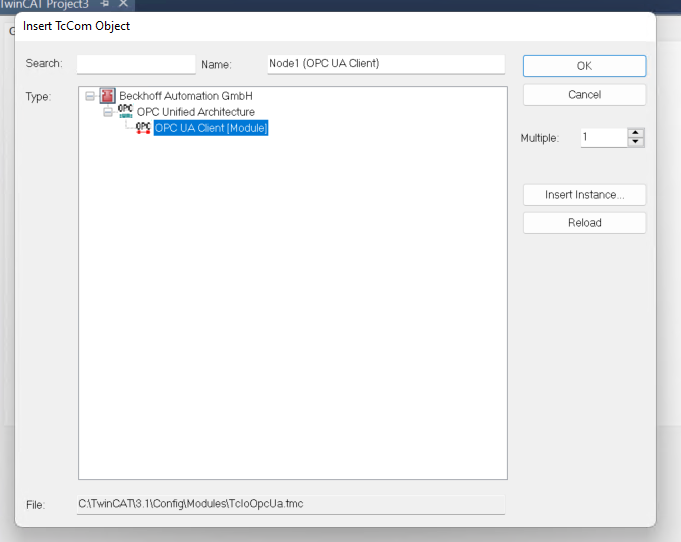
Task: Select the OPC Unified Architecture tree item
Action: pos(196,112)
